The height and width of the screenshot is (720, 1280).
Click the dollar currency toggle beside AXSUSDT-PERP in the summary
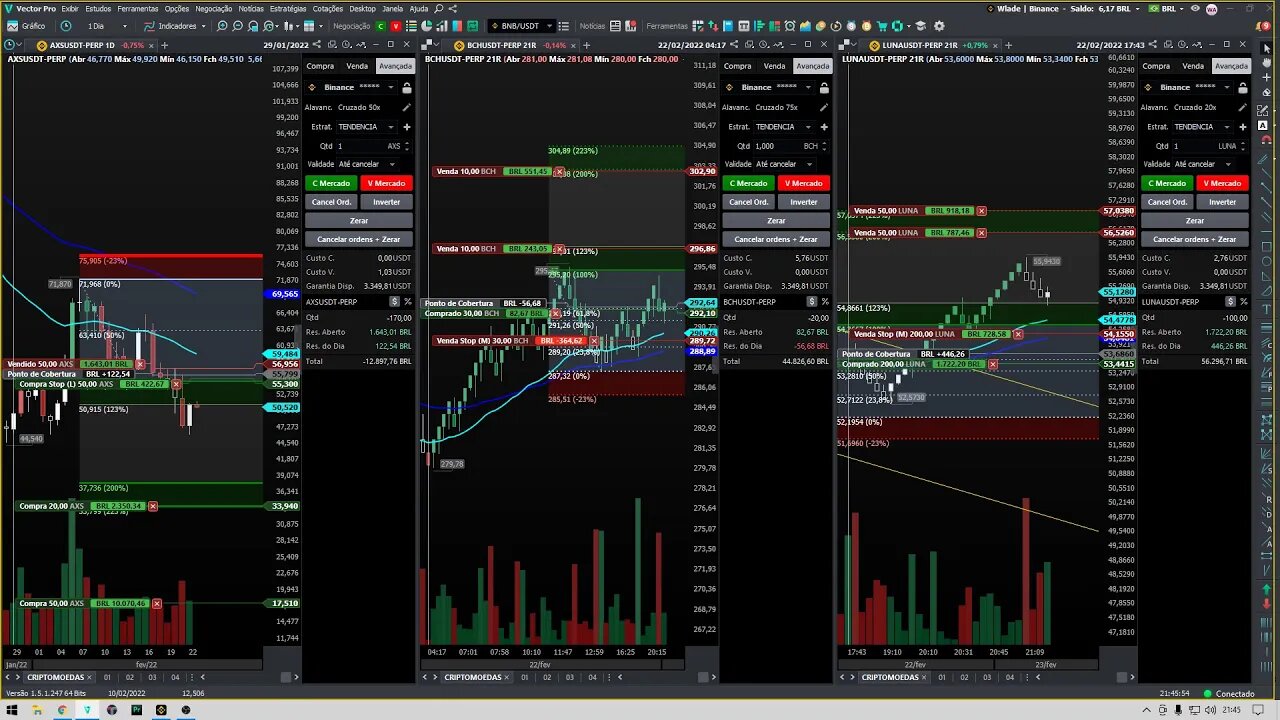pyautogui.click(x=394, y=301)
